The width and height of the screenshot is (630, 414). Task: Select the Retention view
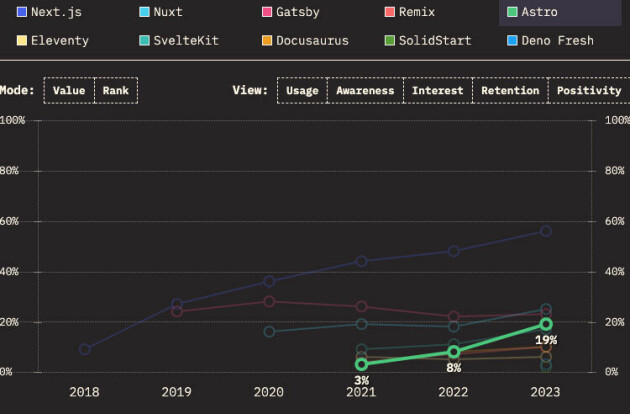pyautogui.click(x=510, y=90)
